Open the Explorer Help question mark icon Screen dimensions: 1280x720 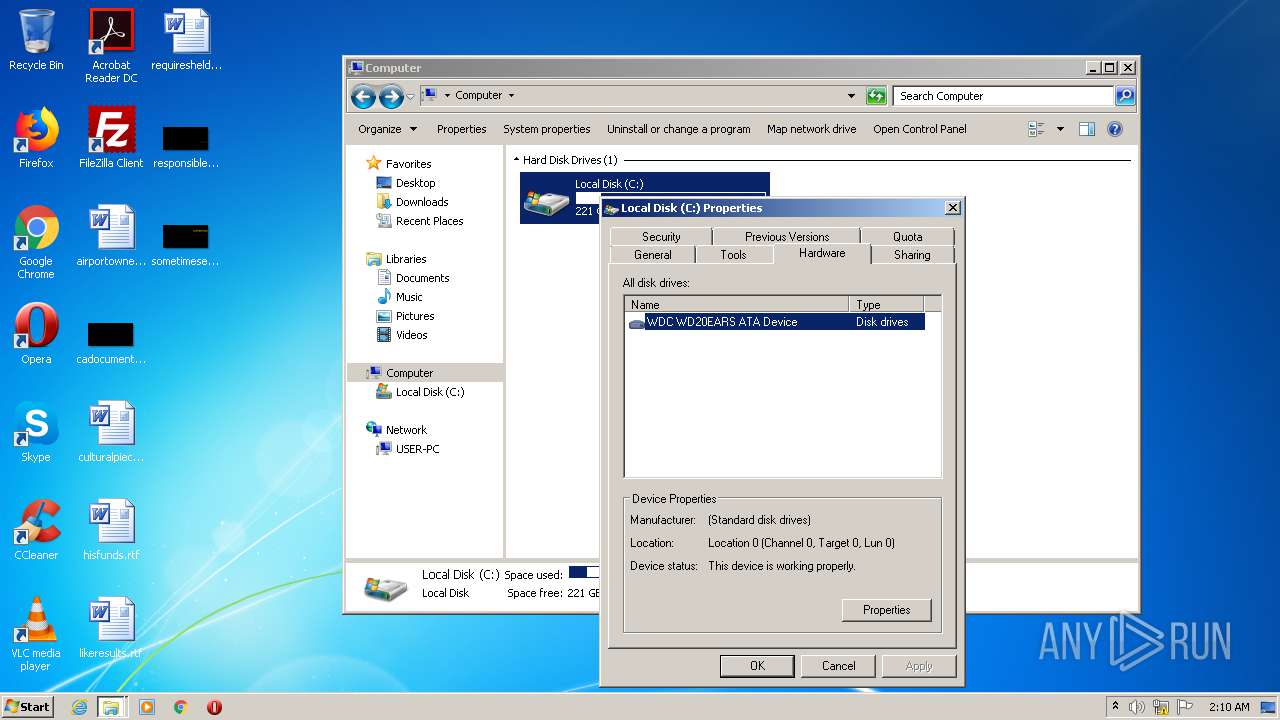click(1115, 129)
